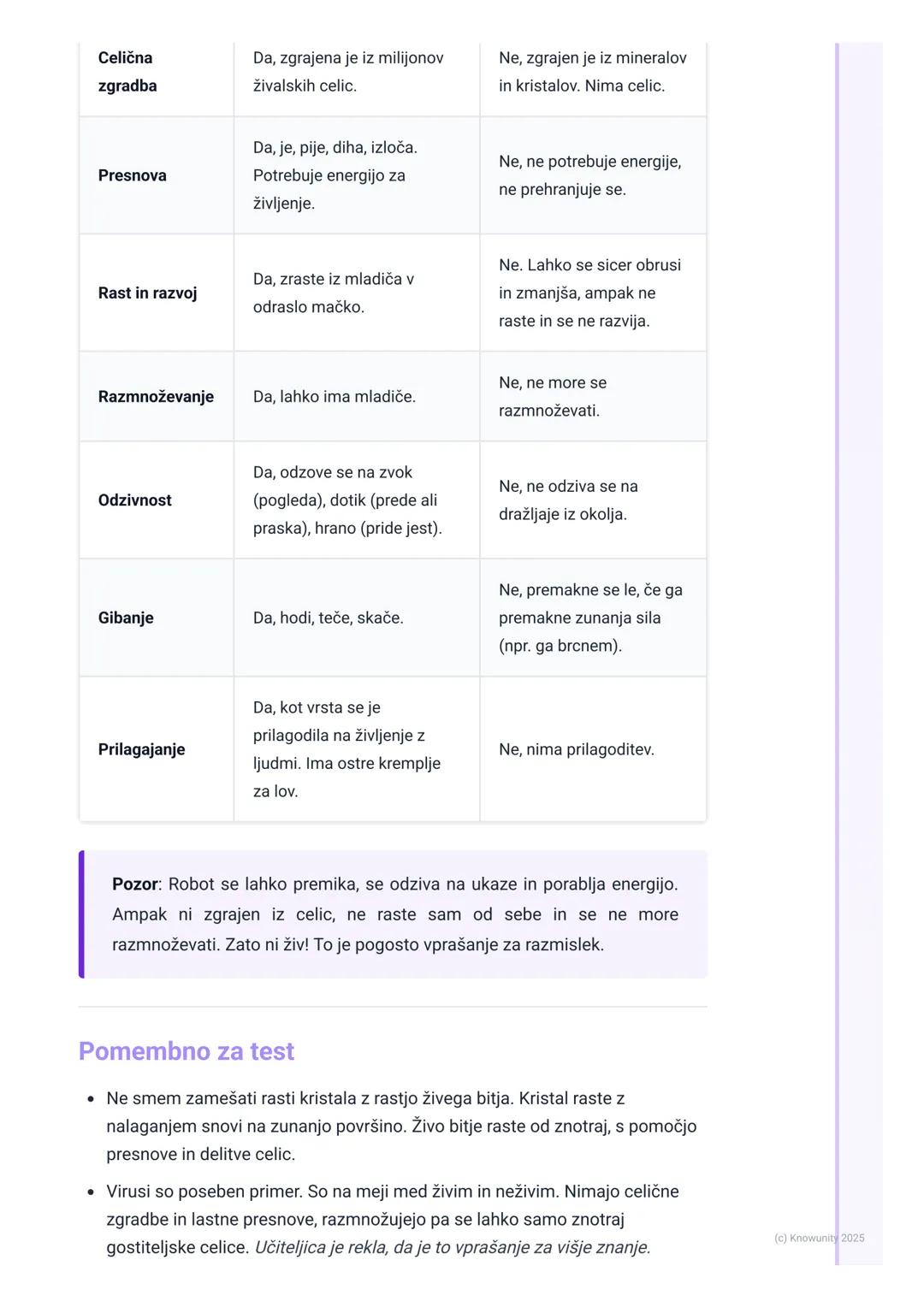Click the "Pomembno za test" heading
This screenshot has height=1307, width=924.
pyautogui.click(x=187, y=1051)
